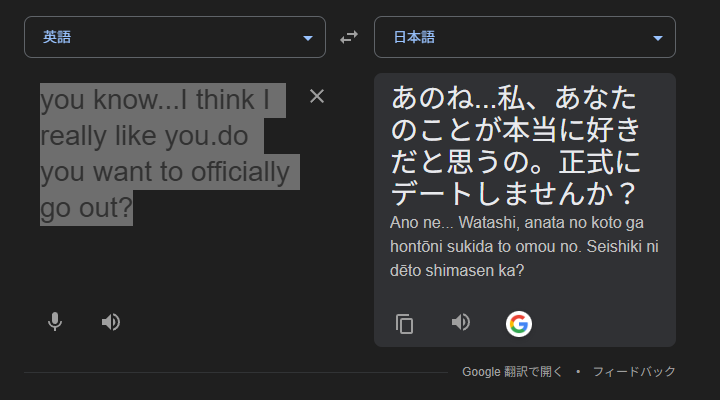Copy the Japanese translation
Image resolution: width=720 pixels, height=400 pixels.
tap(404, 323)
